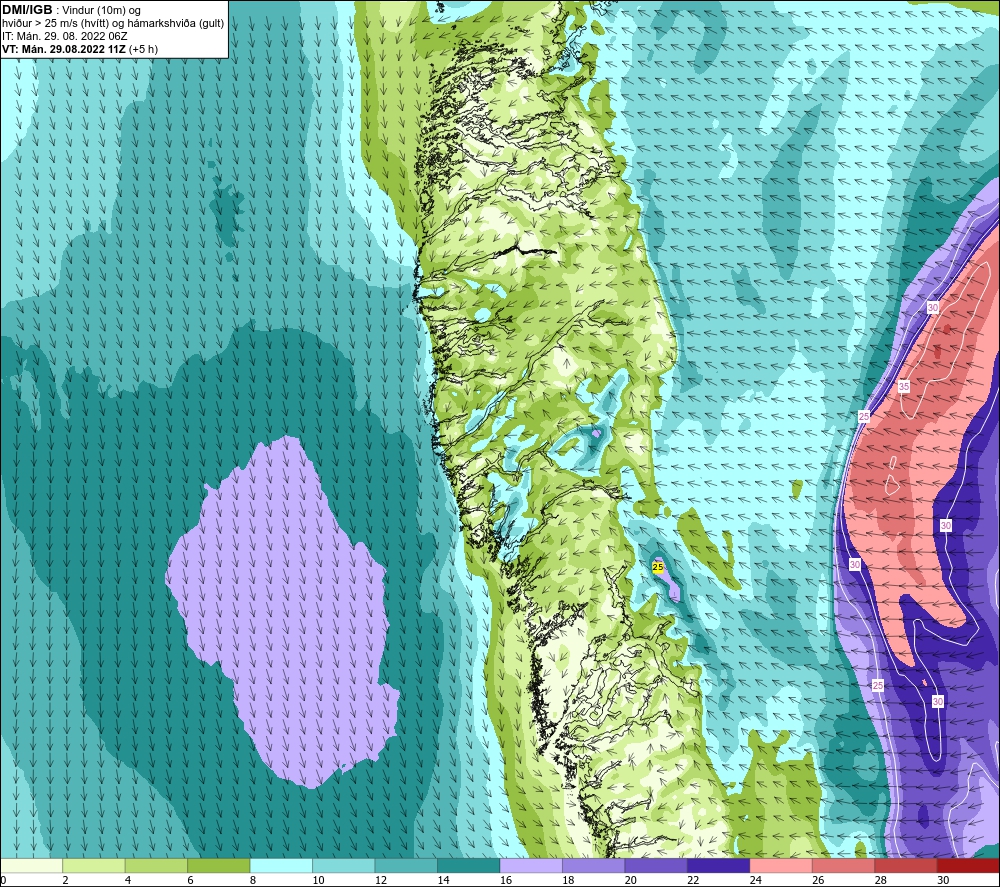Click the legend scale value '20'

tap(631, 880)
